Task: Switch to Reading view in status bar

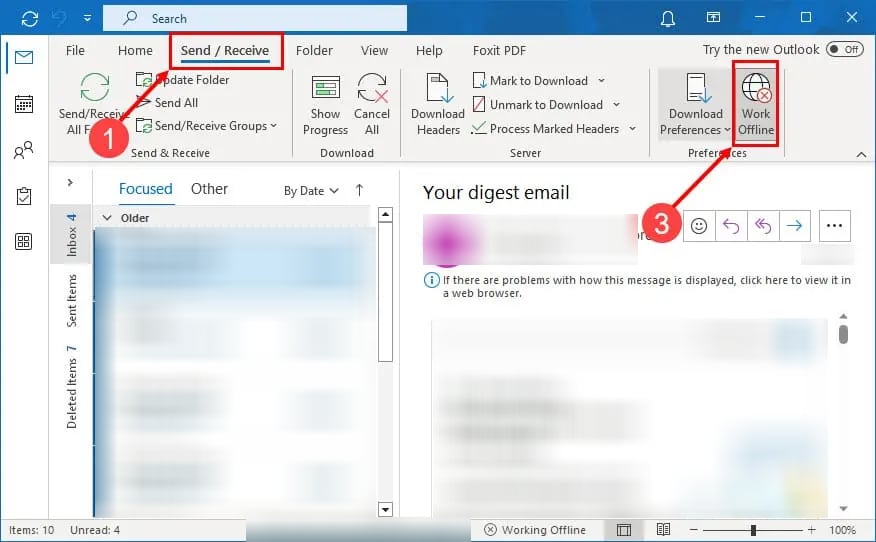Action: pos(663,529)
